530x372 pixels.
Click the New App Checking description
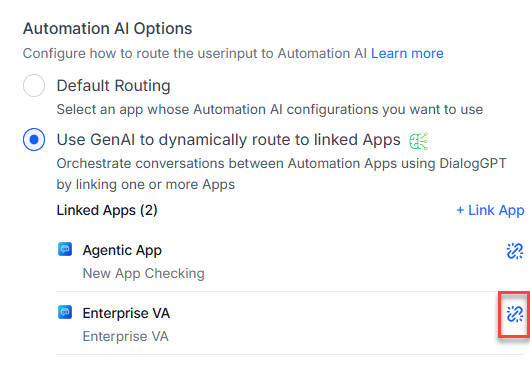[x=144, y=273]
